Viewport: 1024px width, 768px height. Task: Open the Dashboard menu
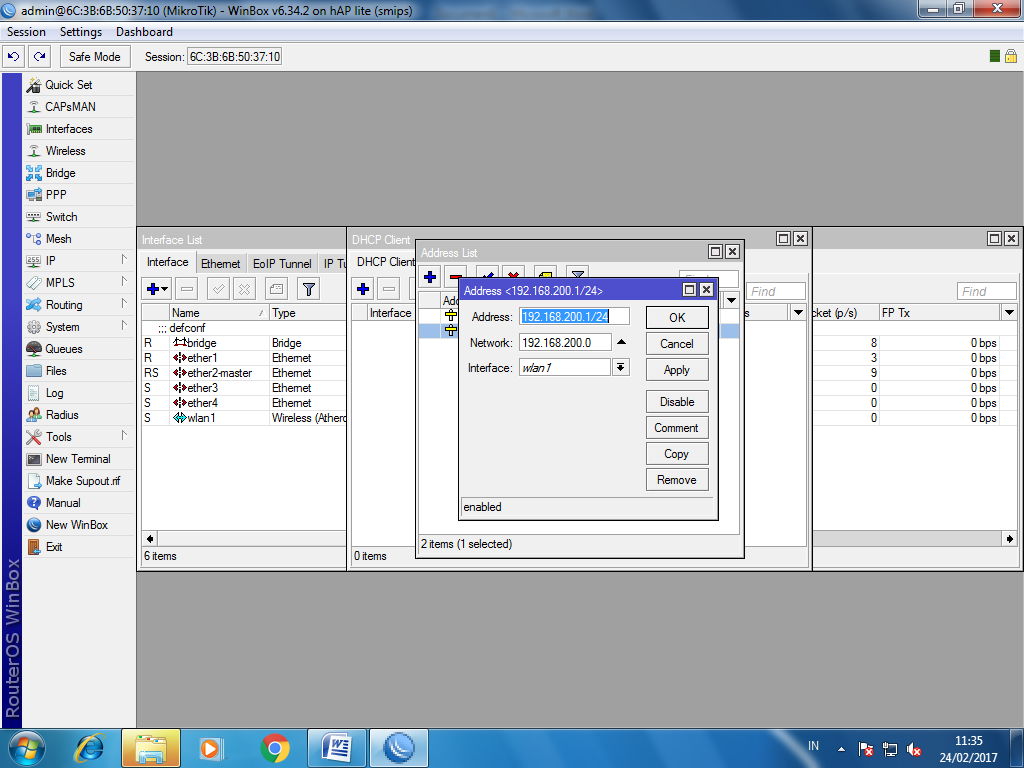pyautogui.click(x=144, y=32)
